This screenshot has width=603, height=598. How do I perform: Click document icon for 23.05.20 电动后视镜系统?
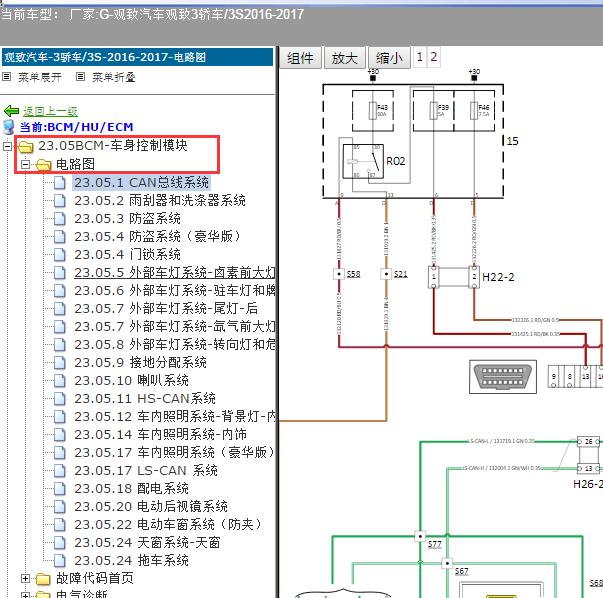point(60,507)
